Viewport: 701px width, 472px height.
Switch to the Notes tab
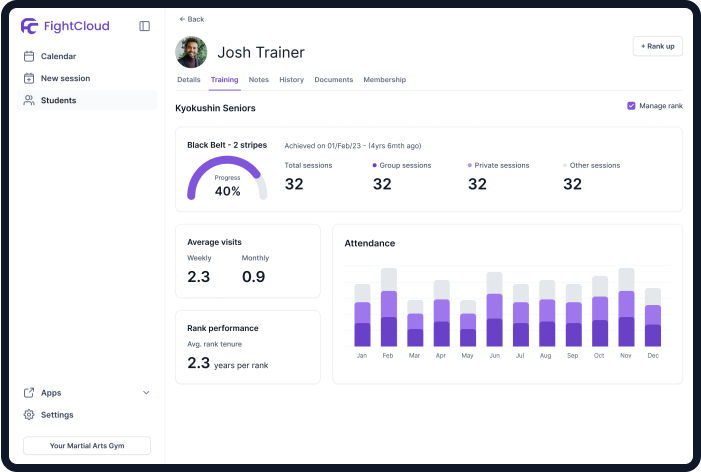pyautogui.click(x=258, y=79)
